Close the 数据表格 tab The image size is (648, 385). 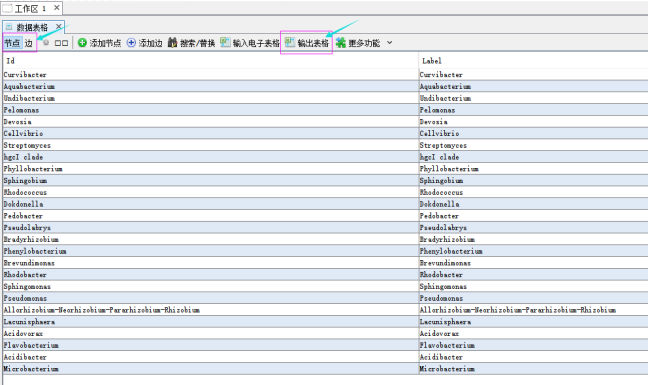(59, 27)
